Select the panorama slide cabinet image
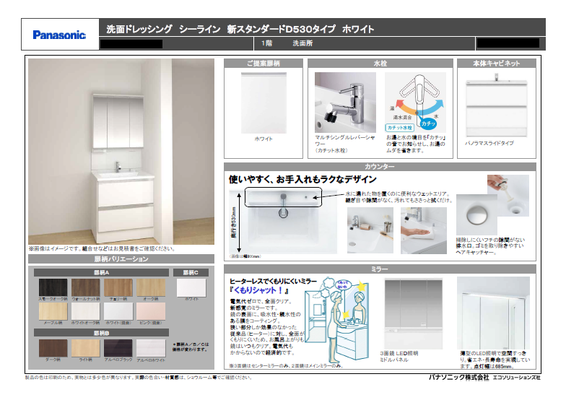The image size is (566, 400). [x=497, y=105]
